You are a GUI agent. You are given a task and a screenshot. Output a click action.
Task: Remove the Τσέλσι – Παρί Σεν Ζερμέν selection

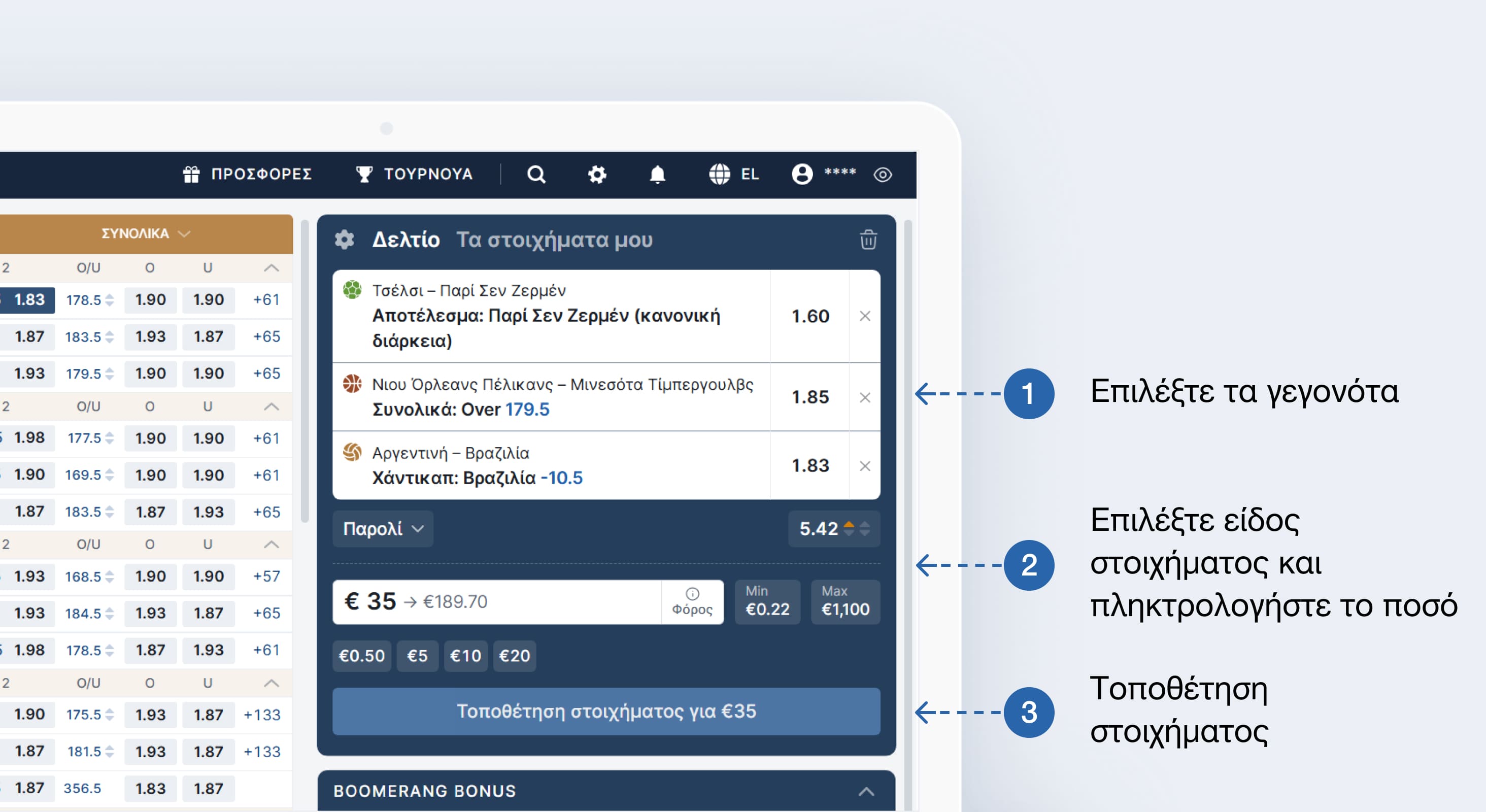[865, 316]
